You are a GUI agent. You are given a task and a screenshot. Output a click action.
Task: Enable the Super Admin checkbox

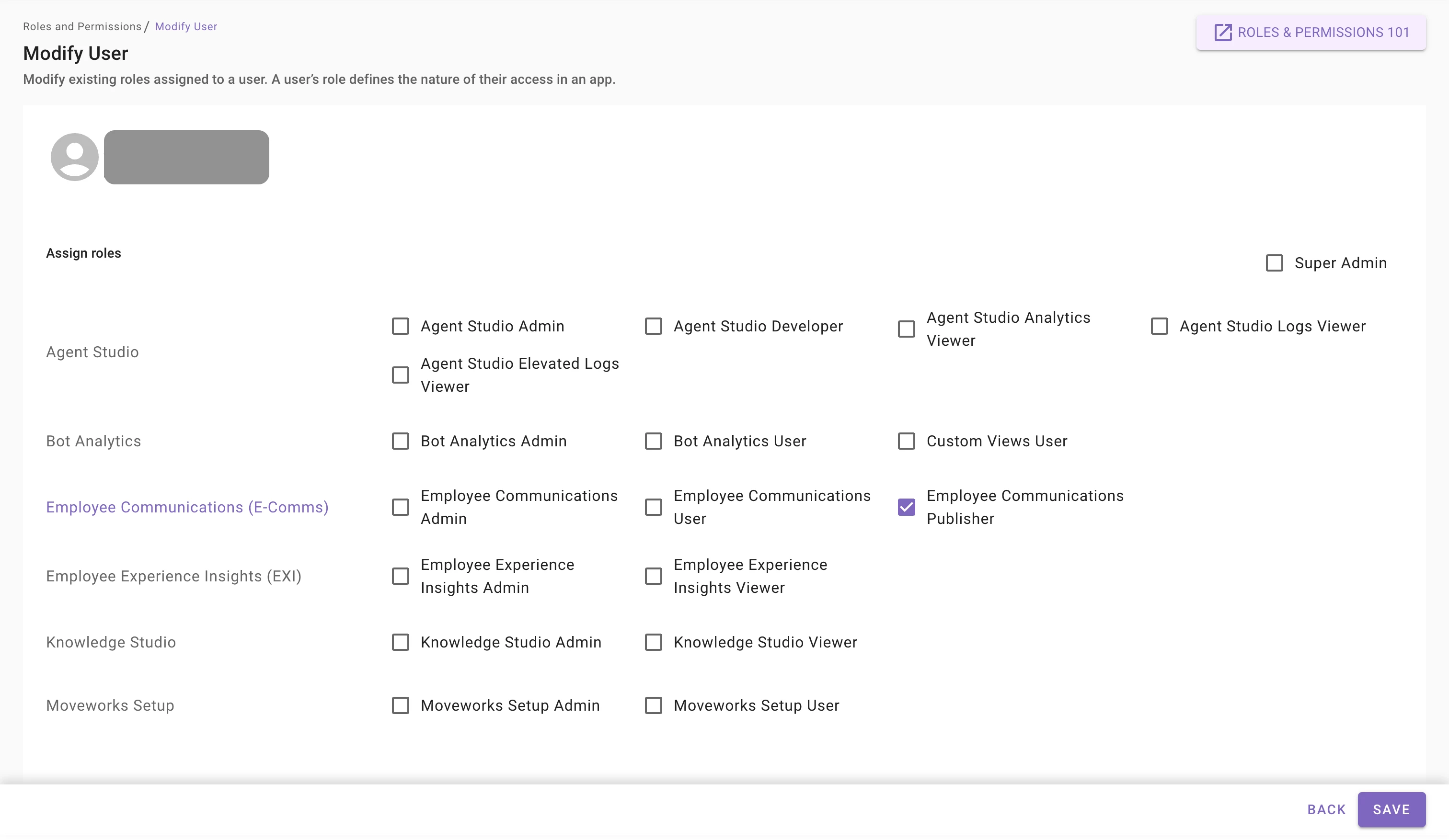point(1274,263)
